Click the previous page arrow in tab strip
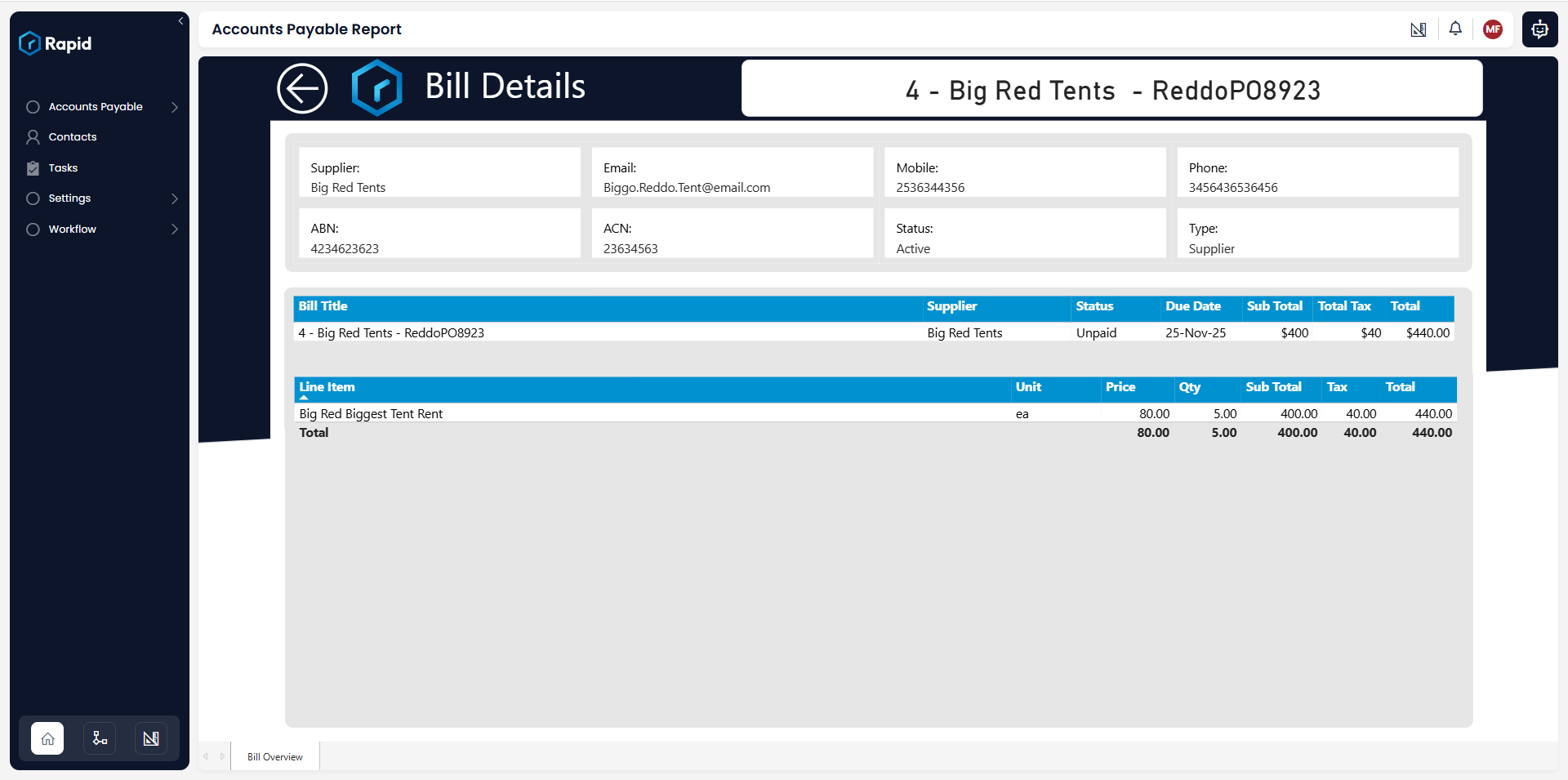Image resolution: width=1568 pixels, height=780 pixels. (x=206, y=757)
